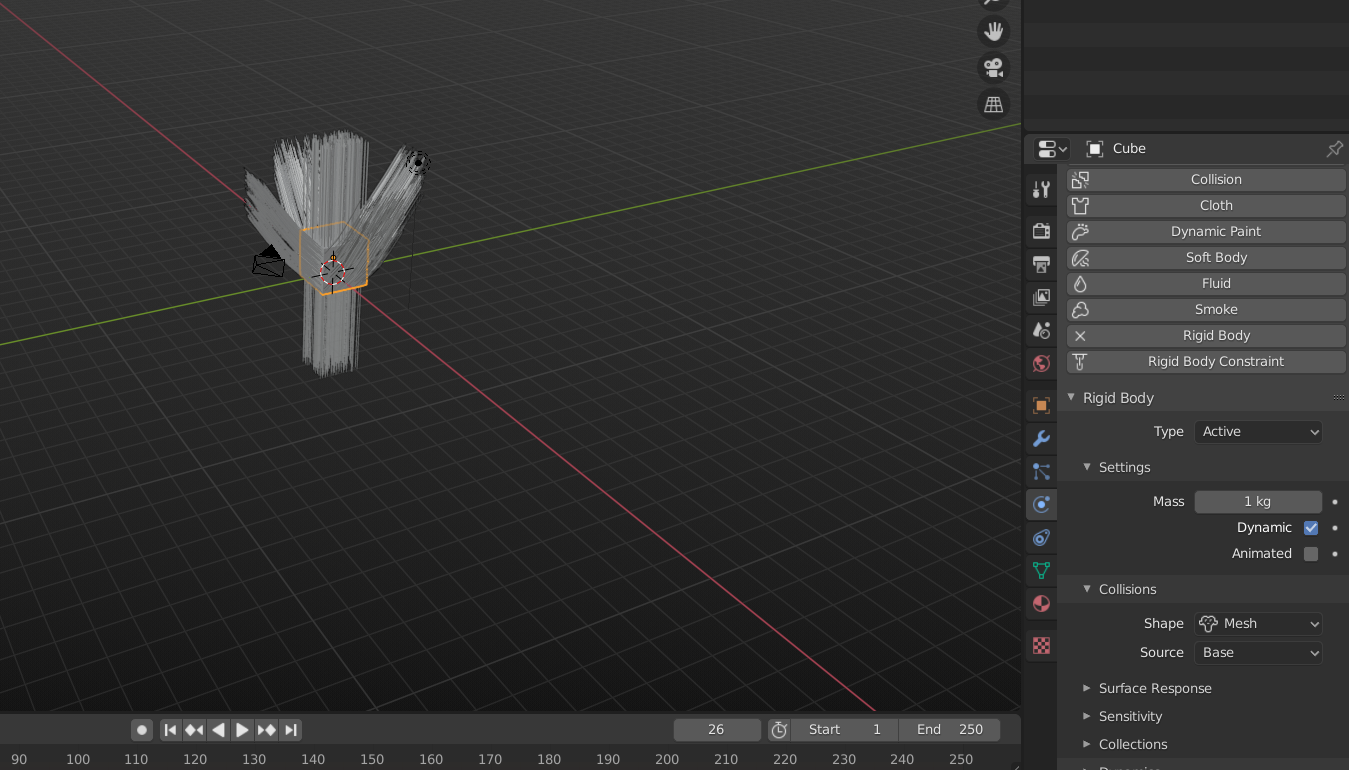Open the Object Constraints tab

coord(1041,537)
